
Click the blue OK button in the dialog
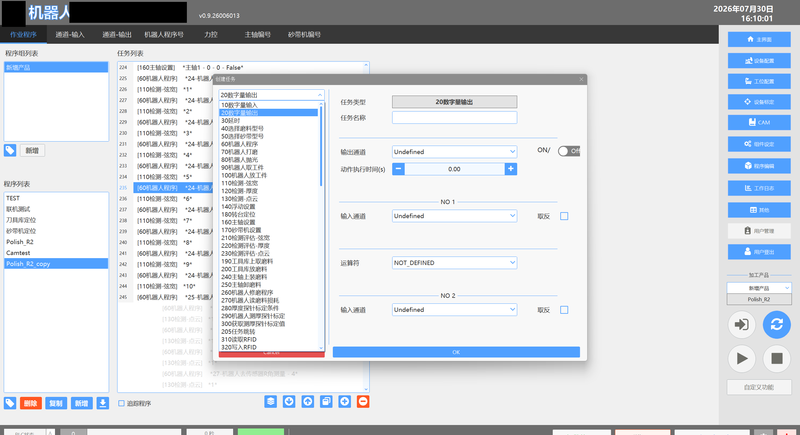[456, 352]
